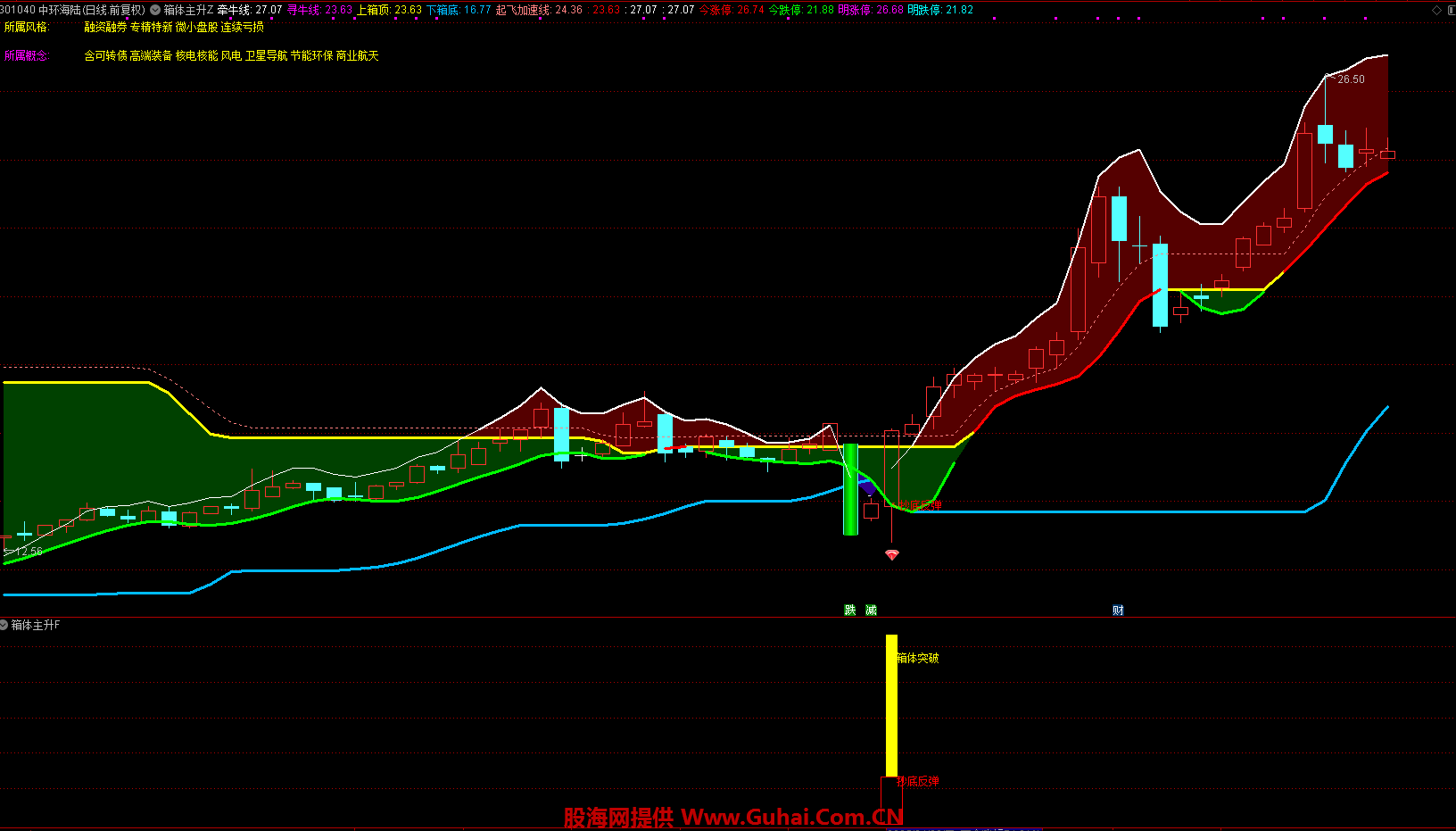Click 上箱顶: 23.63 value
This screenshot has width=1456, height=831.
point(389,10)
